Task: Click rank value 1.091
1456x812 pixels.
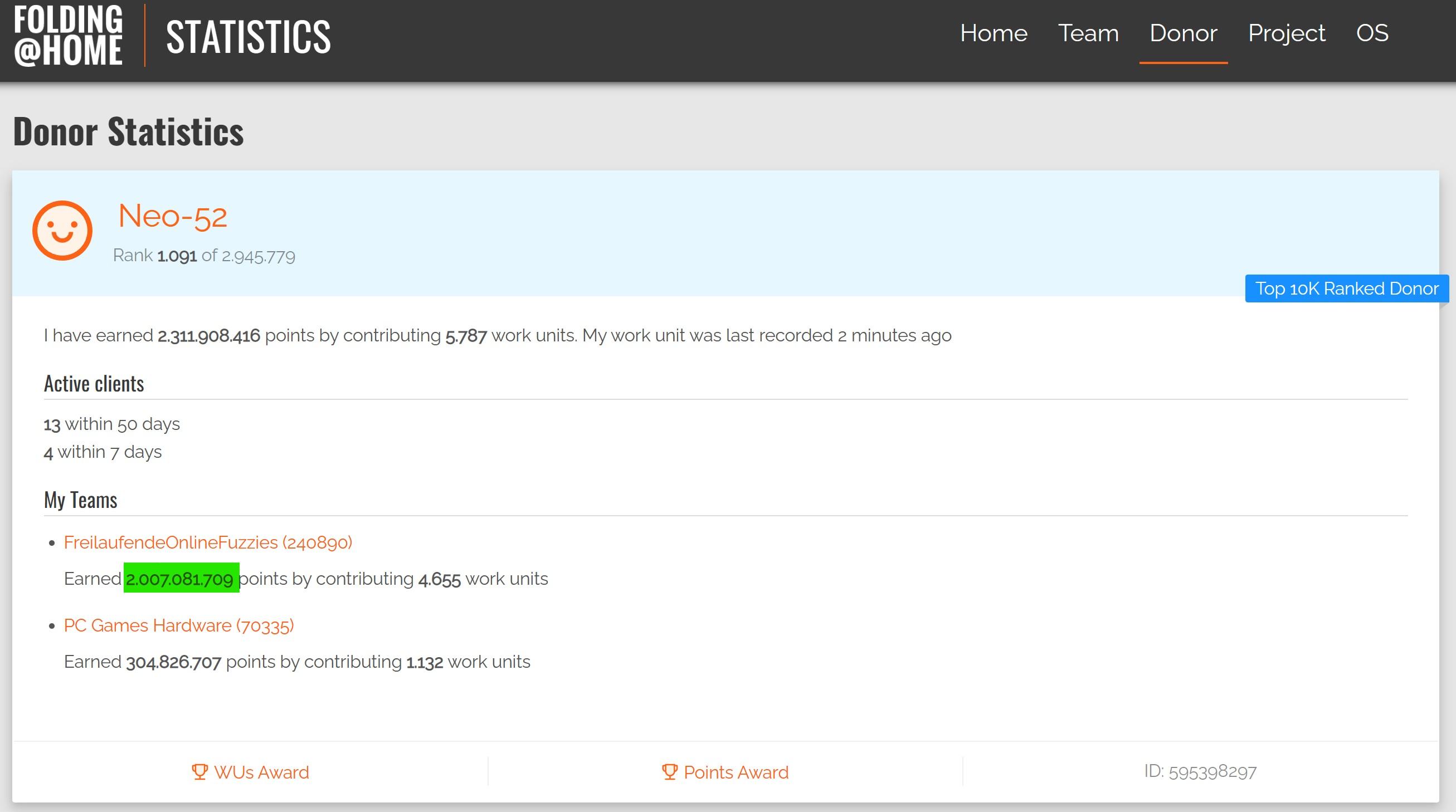Action: click(177, 256)
